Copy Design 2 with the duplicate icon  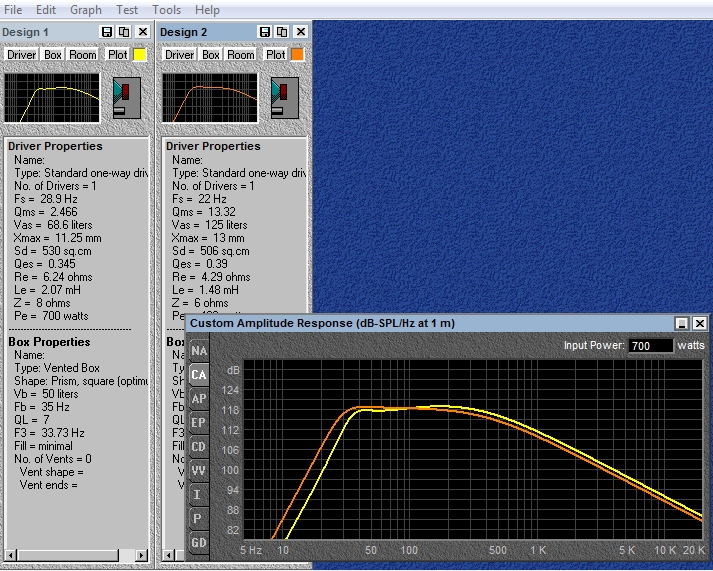282,32
